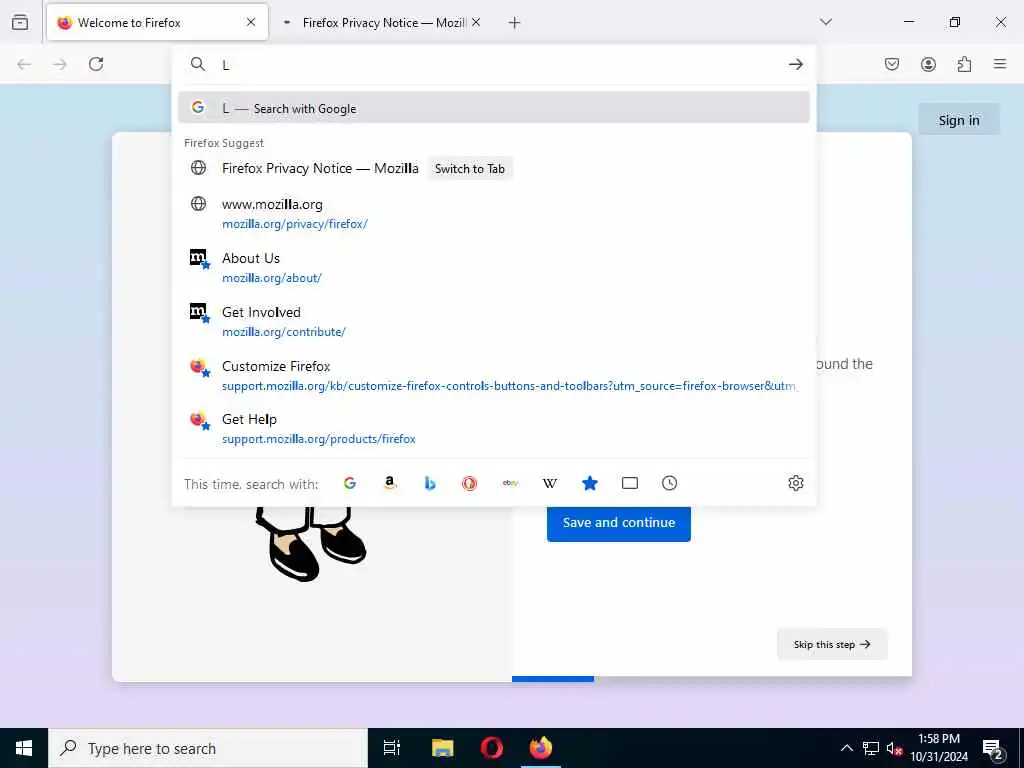Click Skip this step button

(x=832, y=644)
